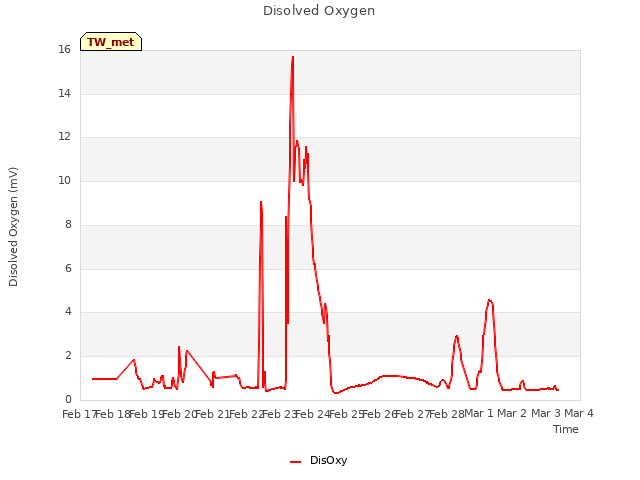The width and height of the screenshot is (640, 480).
Task: Click the Mar 2 x-axis tick label
Action: [512, 413]
